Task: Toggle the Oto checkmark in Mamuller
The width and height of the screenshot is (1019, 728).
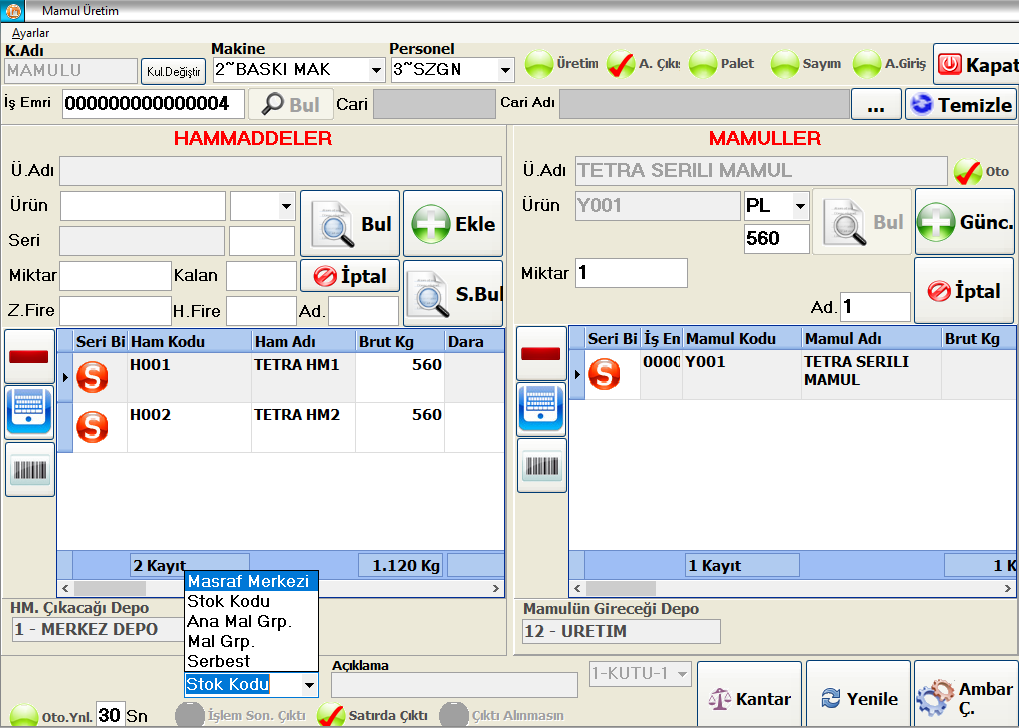Action: [967, 172]
